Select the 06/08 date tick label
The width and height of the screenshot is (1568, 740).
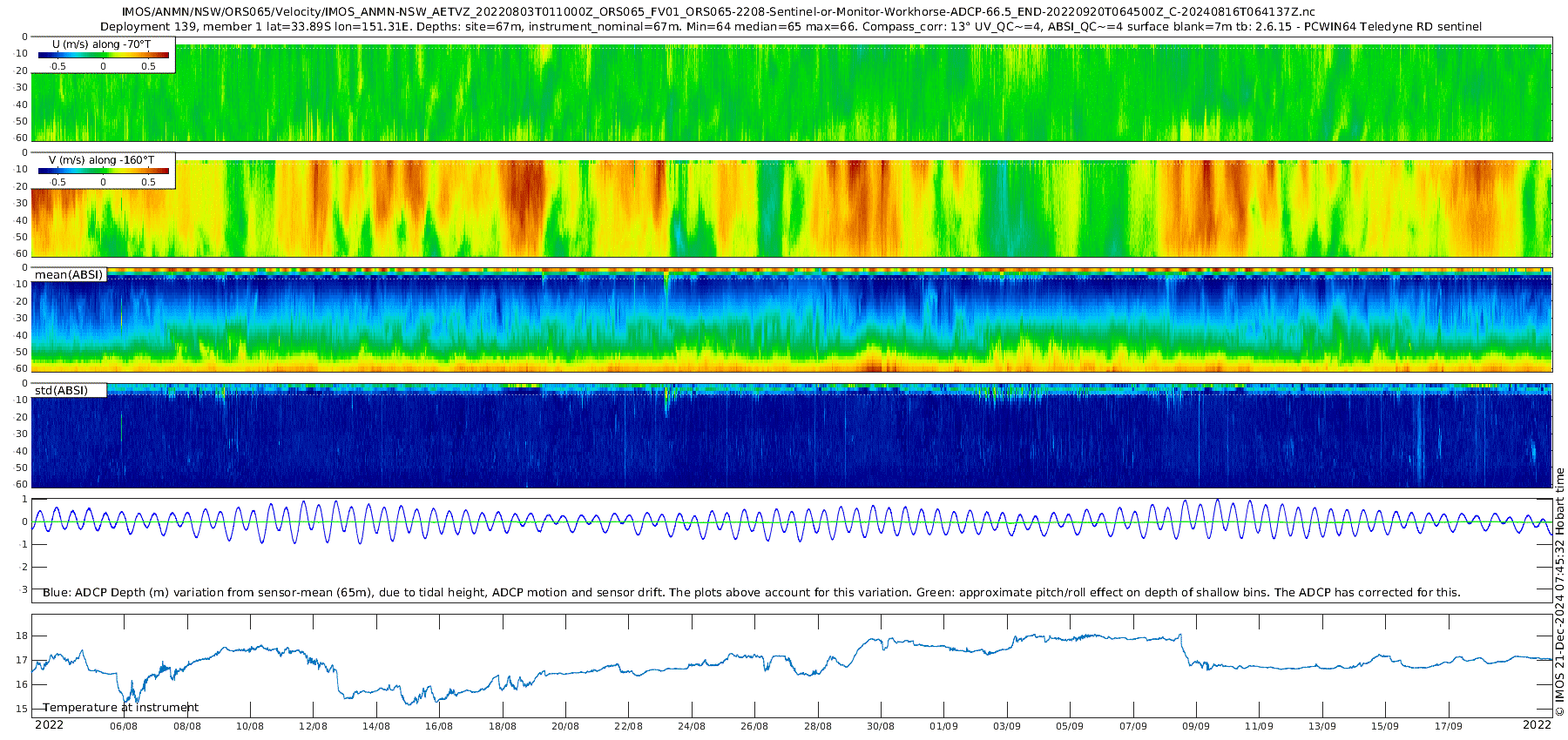[x=124, y=727]
